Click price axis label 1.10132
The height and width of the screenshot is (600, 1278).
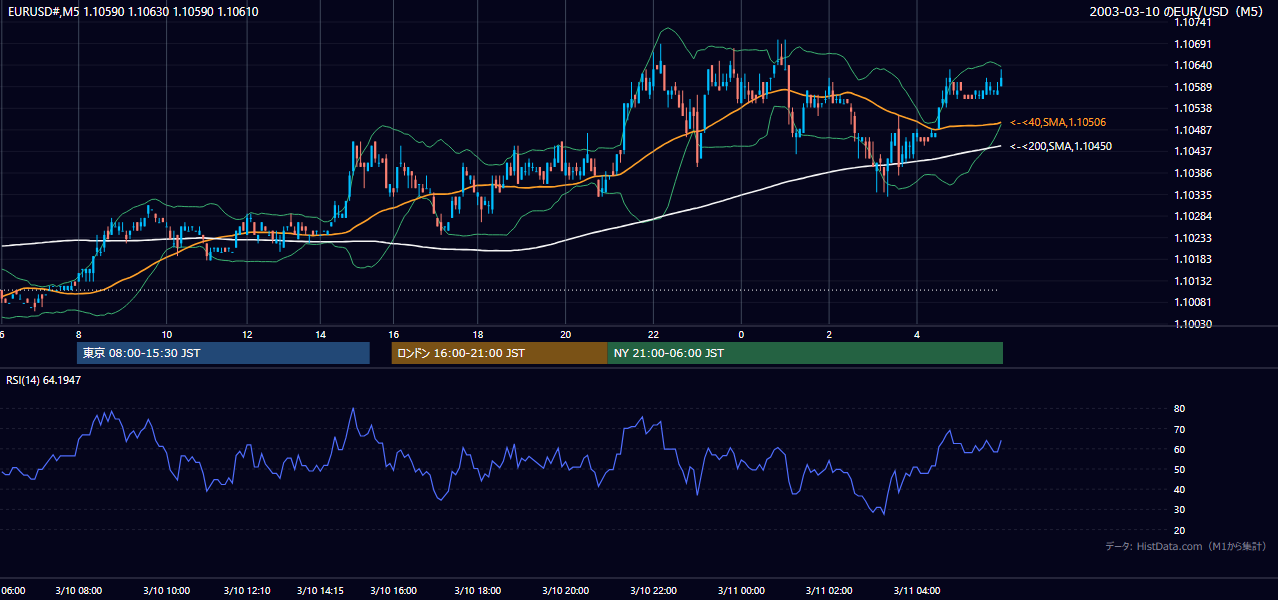tap(1194, 281)
